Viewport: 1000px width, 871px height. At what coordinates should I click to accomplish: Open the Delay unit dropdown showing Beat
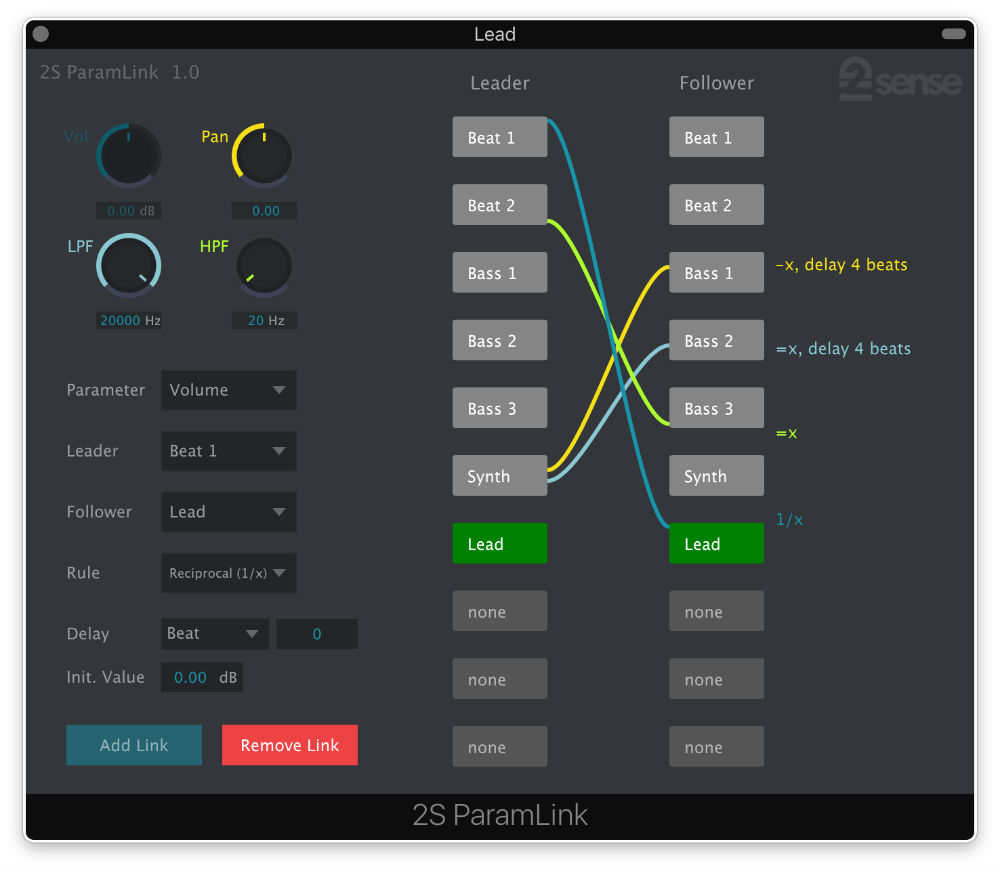click(x=215, y=634)
